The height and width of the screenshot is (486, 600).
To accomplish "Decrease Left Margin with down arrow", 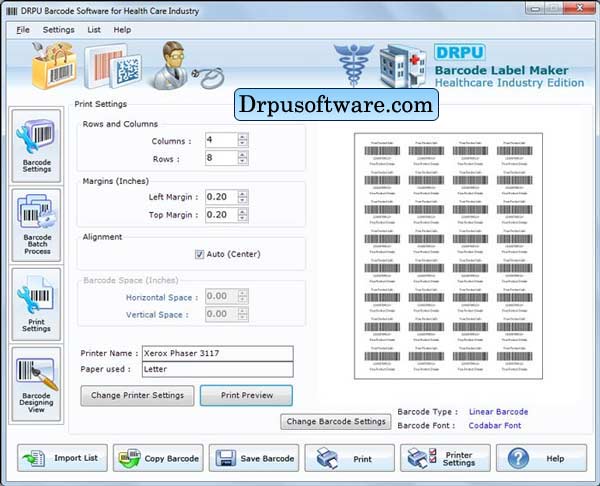I will click(x=243, y=201).
